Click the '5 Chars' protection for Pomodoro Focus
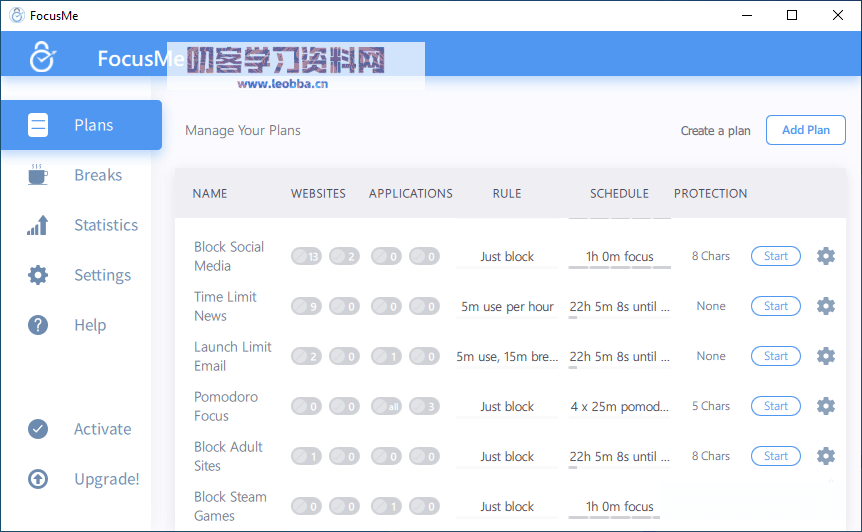This screenshot has height=532, width=862. [x=711, y=406]
